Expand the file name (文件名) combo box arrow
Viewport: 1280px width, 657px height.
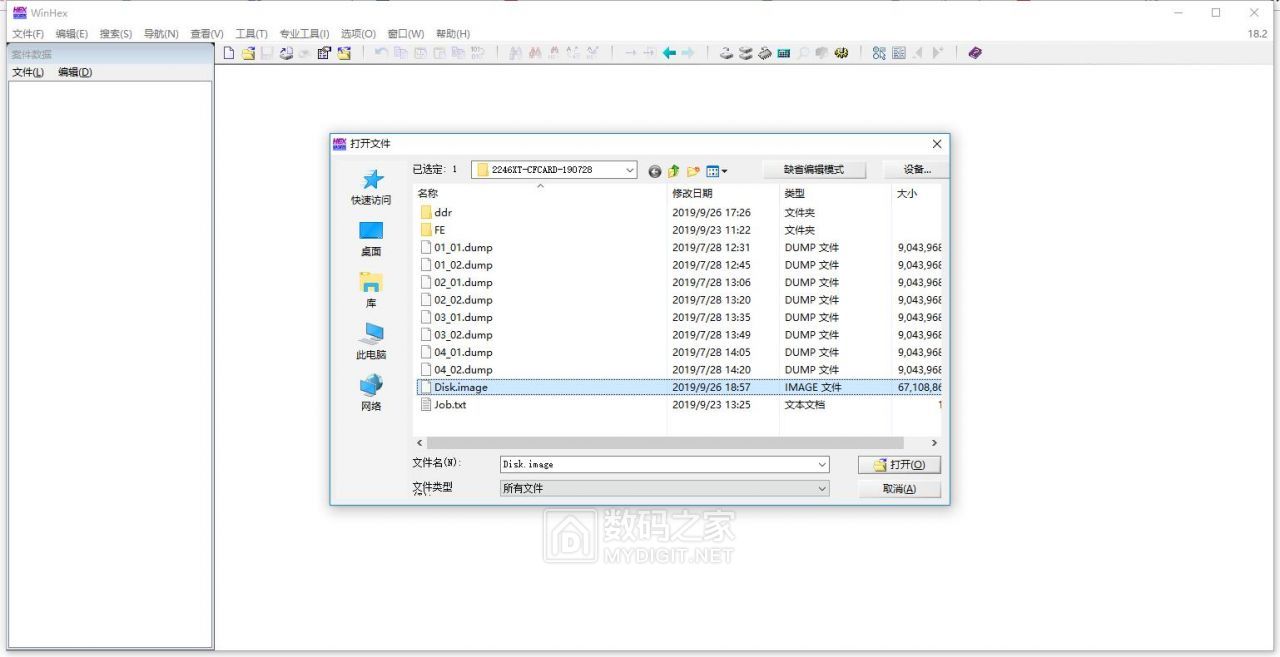point(822,465)
